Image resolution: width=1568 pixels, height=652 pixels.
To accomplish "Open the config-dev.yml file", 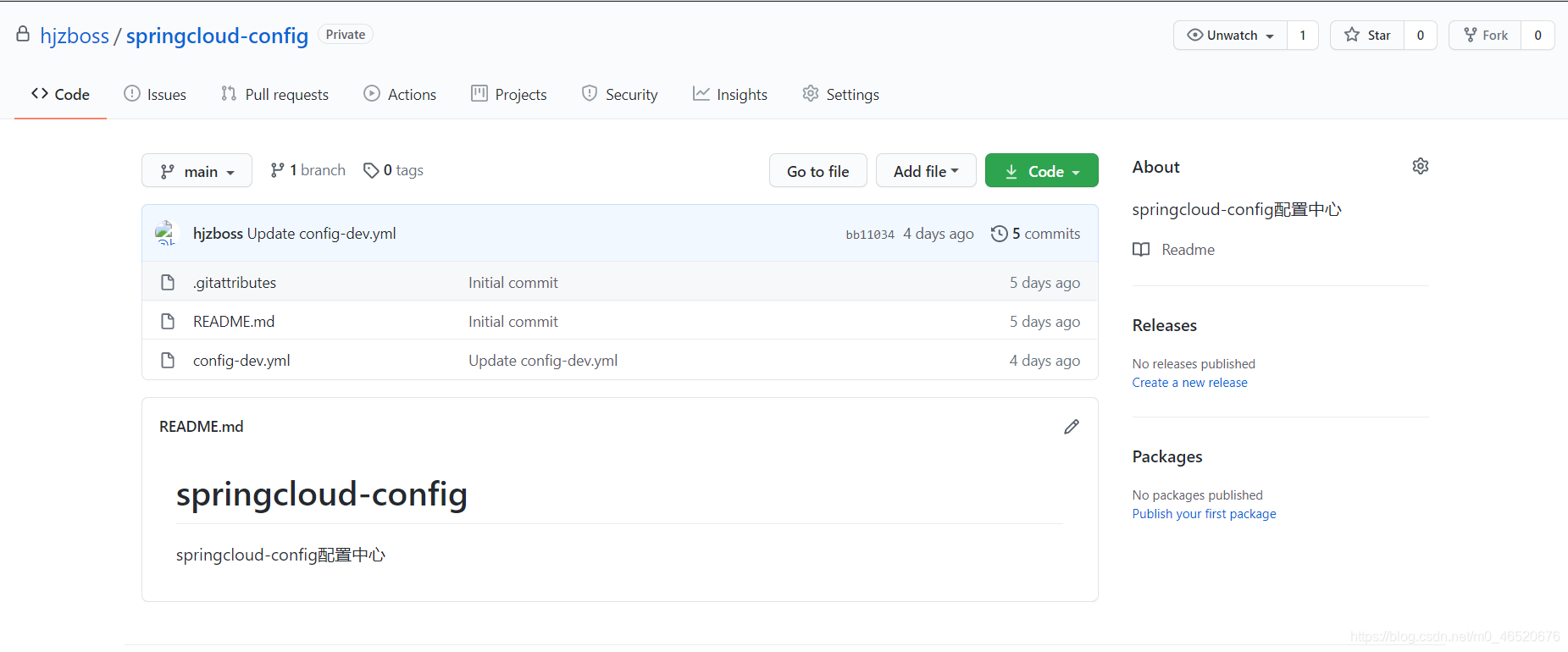I will tap(241, 361).
